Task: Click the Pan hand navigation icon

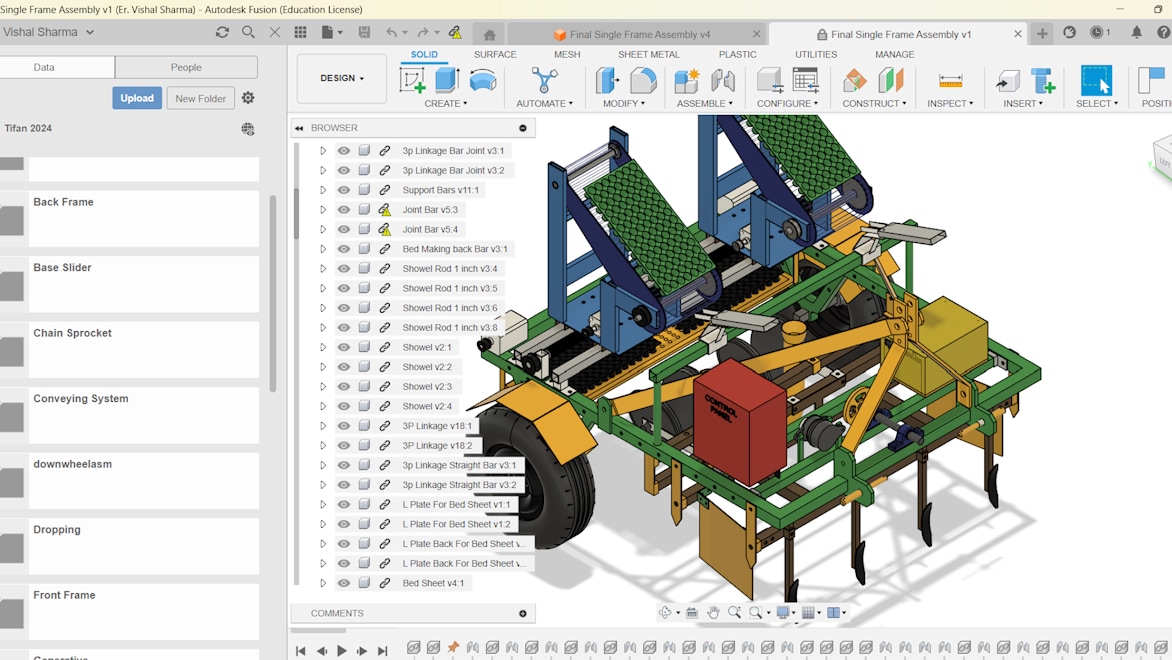Action: 713,613
